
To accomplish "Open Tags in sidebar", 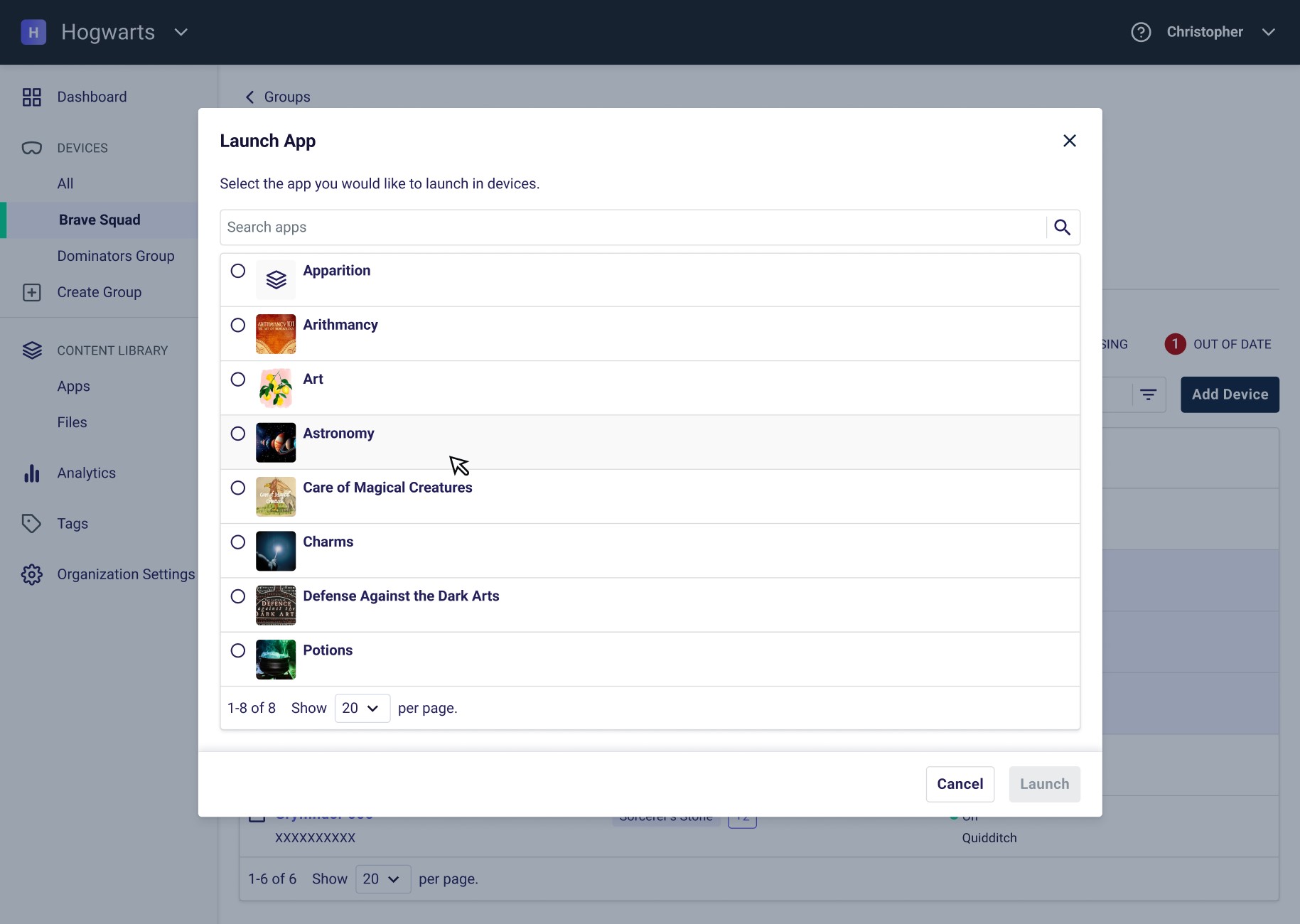I will pos(72,524).
